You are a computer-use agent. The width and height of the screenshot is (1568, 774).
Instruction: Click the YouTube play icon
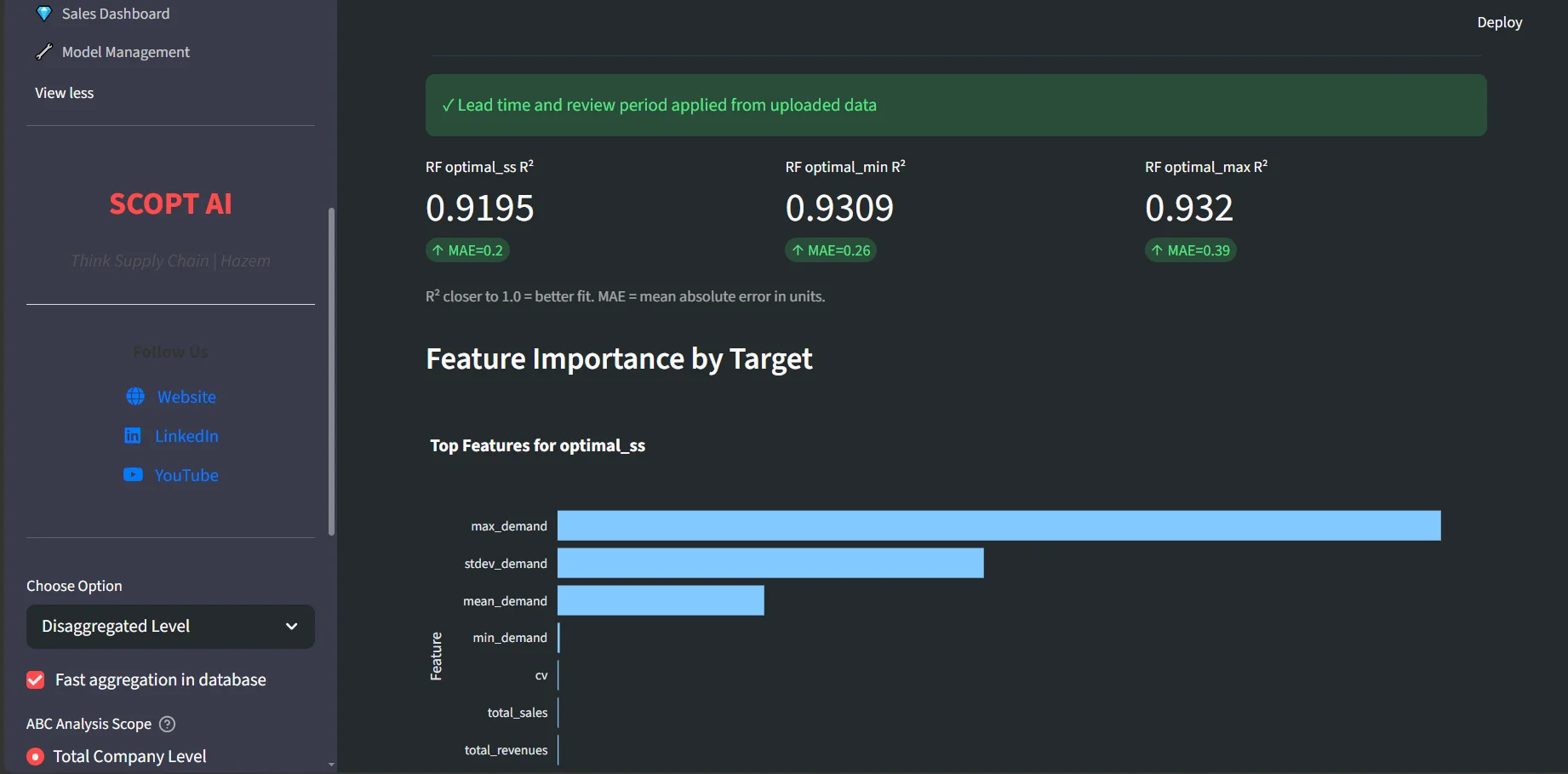pyautogui.click(x=133, y=475)
